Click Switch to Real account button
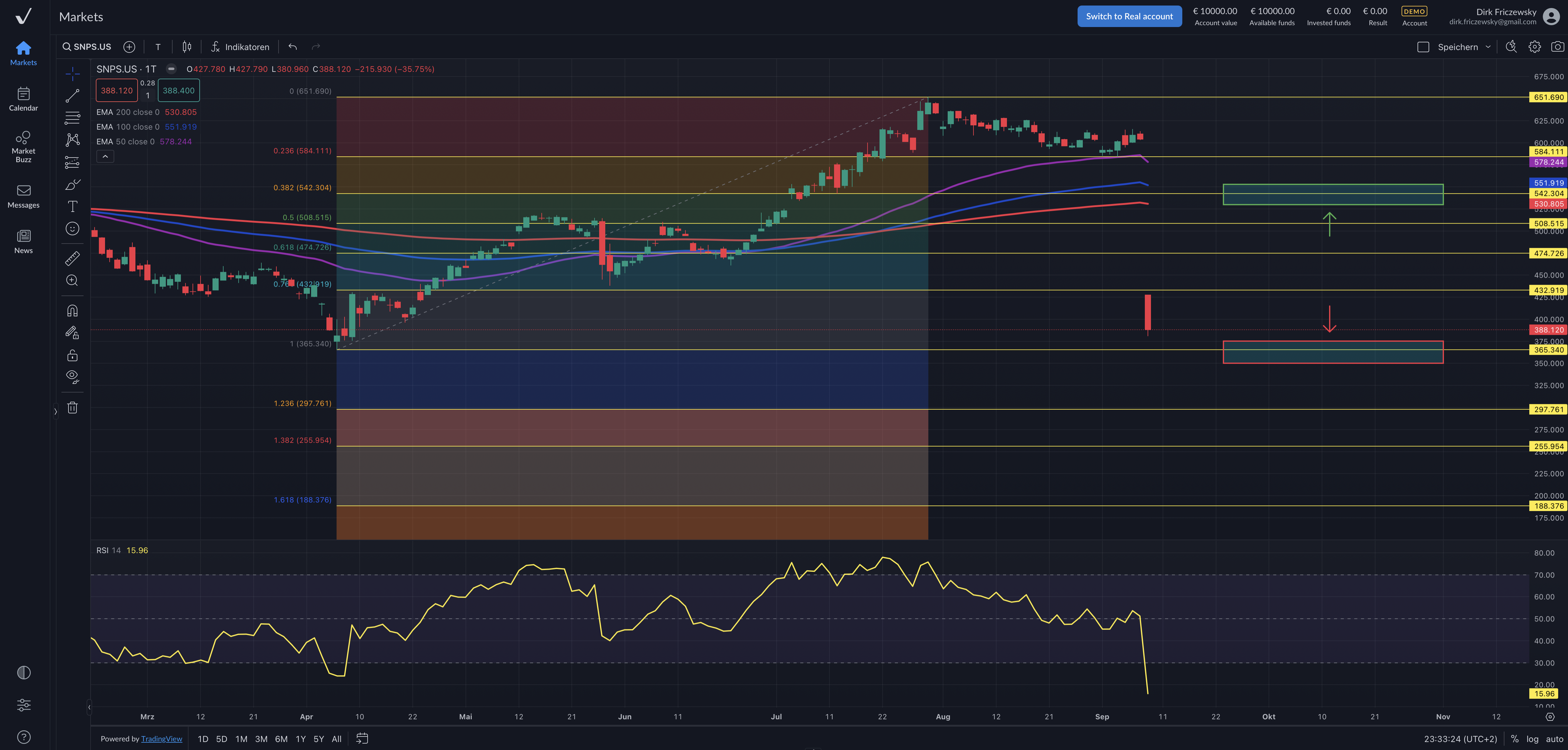 pyautogui.click(x=1129, y=17)
